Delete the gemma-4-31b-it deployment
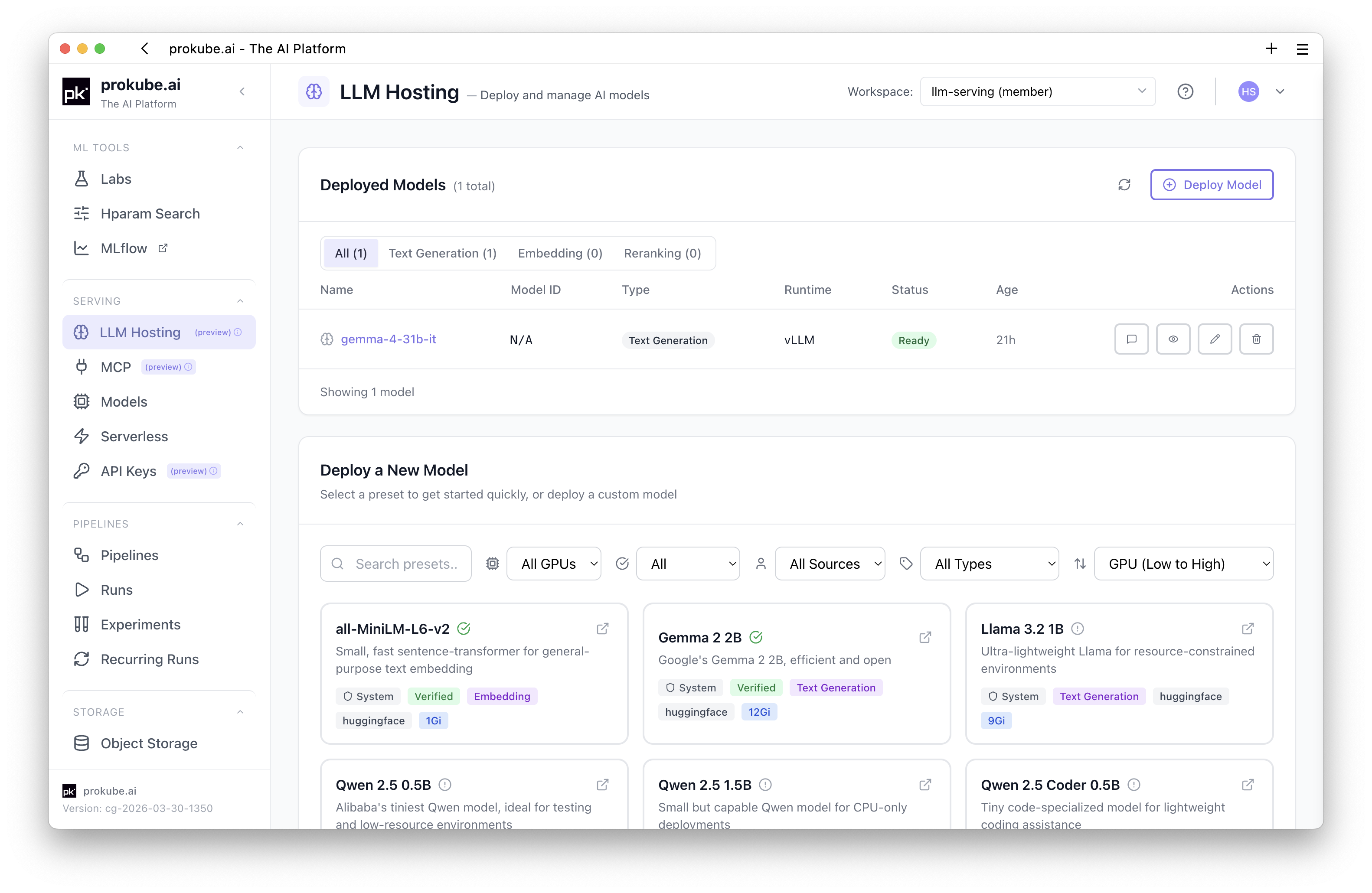Viewport: 1372px width, 893px height. pos(1256,339)
